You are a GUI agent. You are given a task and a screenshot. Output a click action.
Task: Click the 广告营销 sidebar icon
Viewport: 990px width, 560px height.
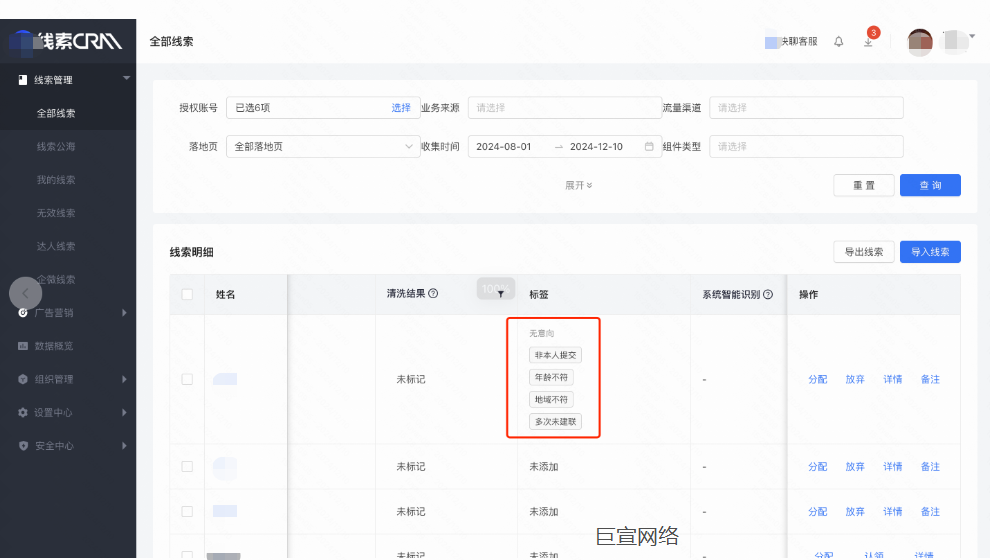[x=23, y=313]
